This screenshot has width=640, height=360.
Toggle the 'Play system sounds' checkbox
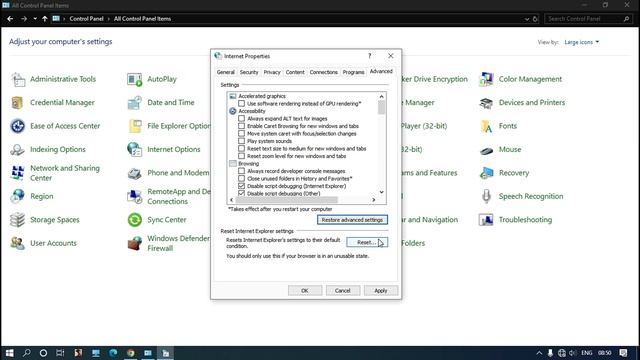242,141
